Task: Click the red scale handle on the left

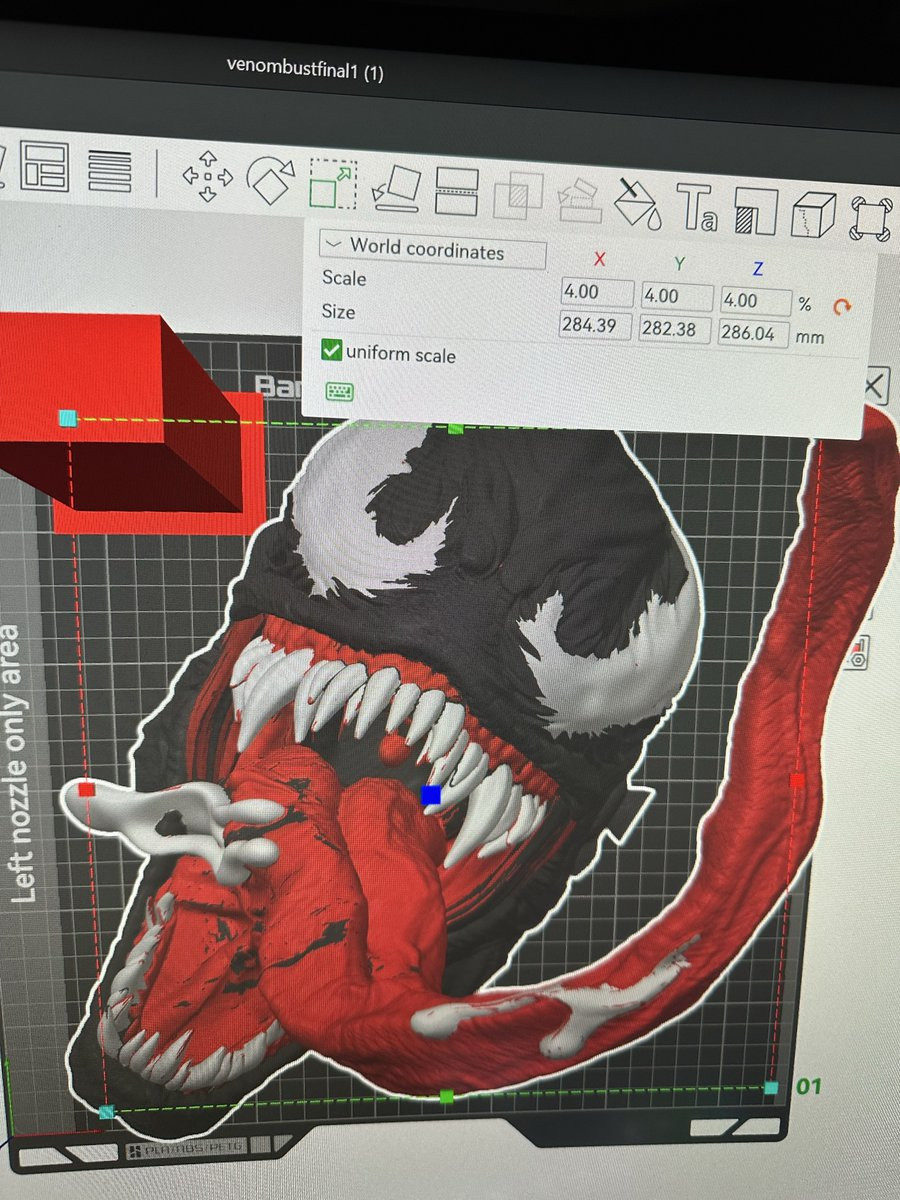Action: [86, 790]
